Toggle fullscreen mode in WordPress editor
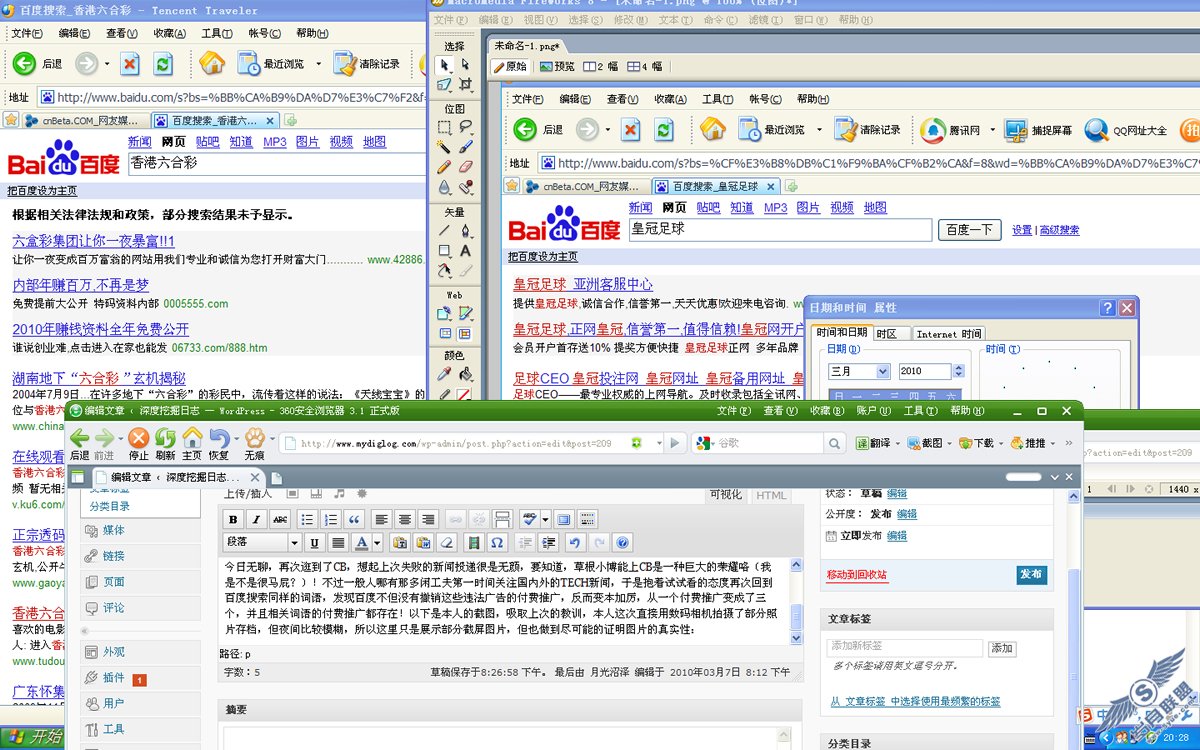 tap(563, 519)
